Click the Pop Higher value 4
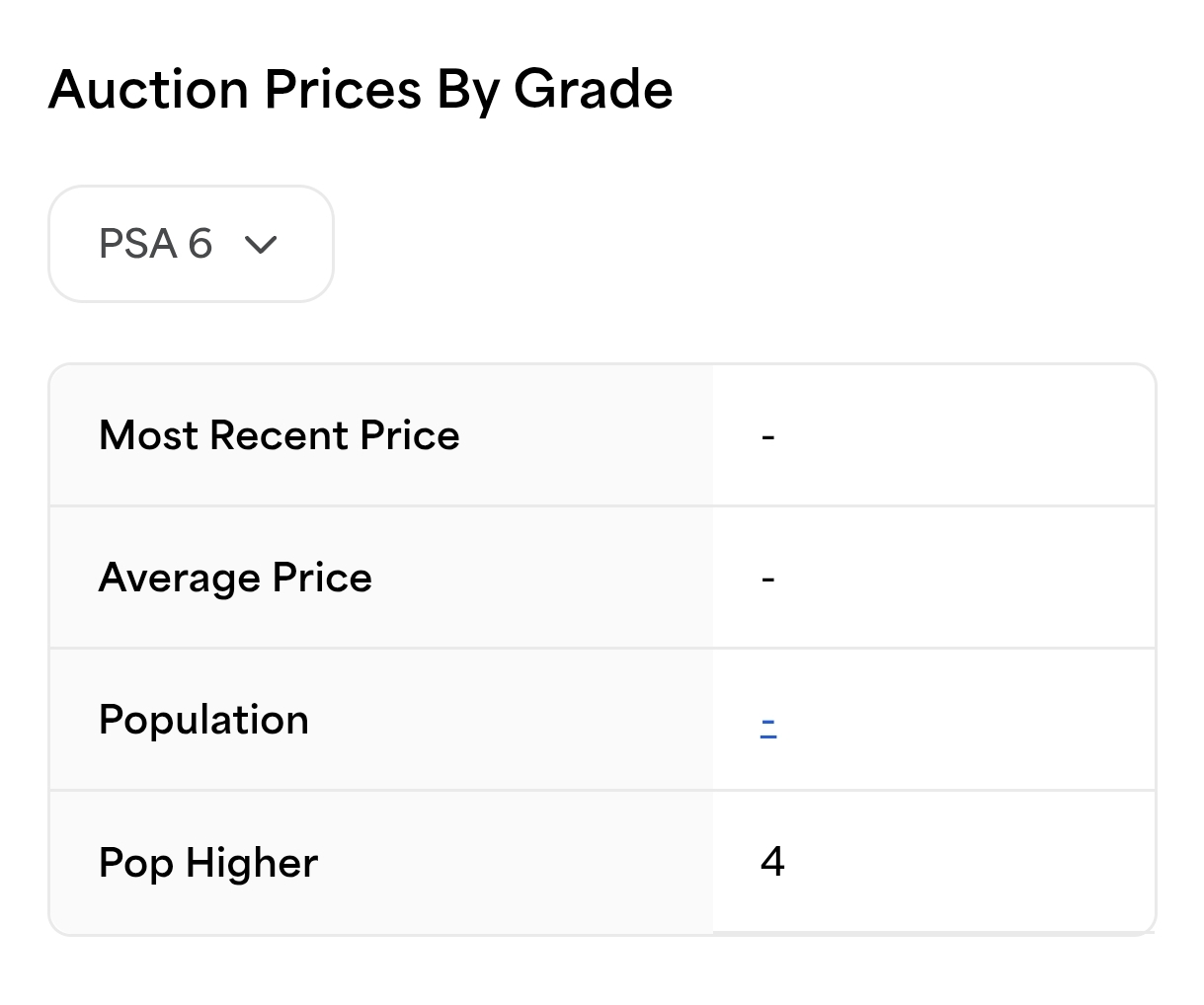The width and height of the screenshot is (1204, 1005). click(x=772, y=862)
